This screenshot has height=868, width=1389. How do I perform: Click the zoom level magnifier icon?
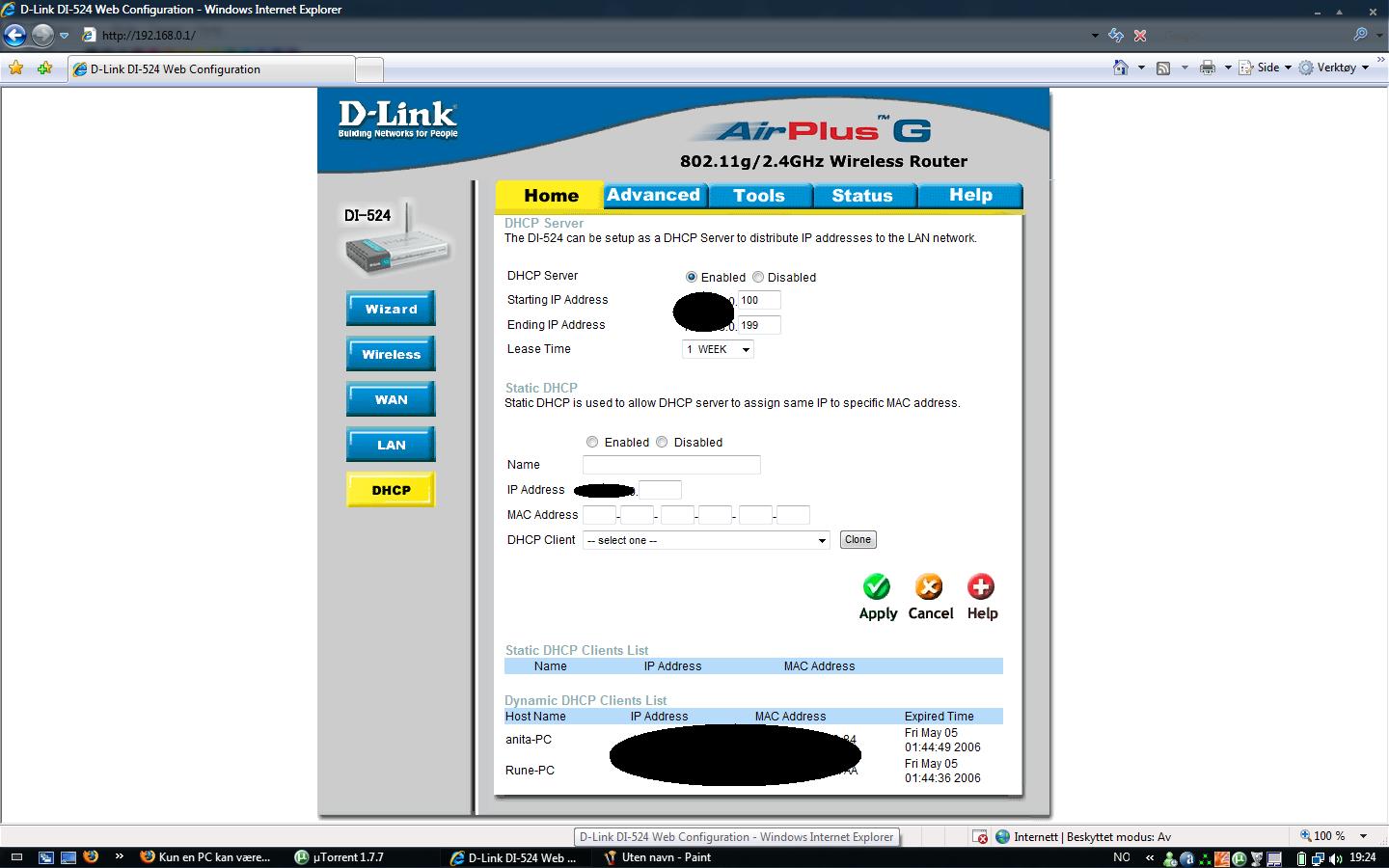(x=1305, y=835)
